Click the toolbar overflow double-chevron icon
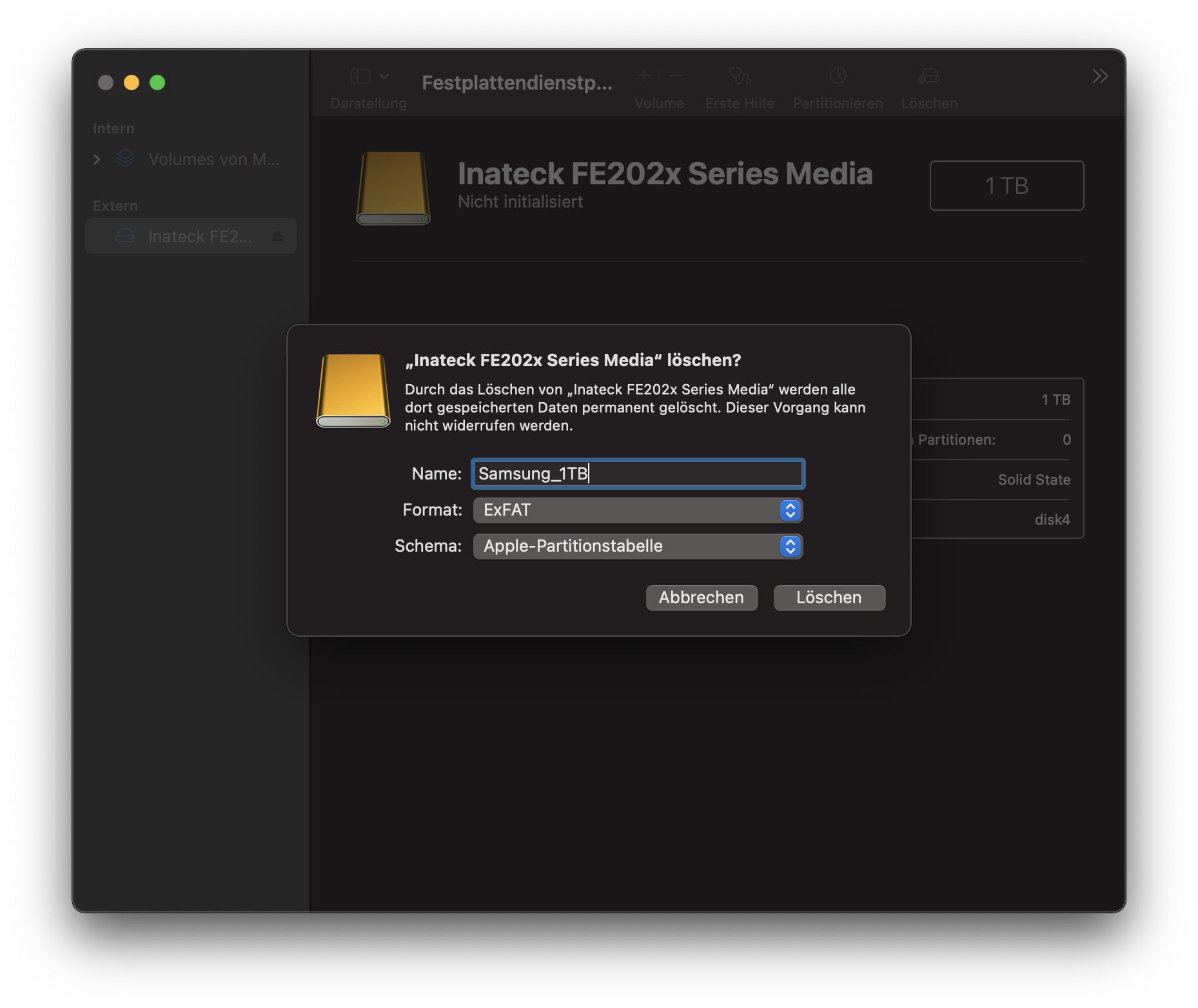Screen dimensions: 1198x1008 (1100, 77)
